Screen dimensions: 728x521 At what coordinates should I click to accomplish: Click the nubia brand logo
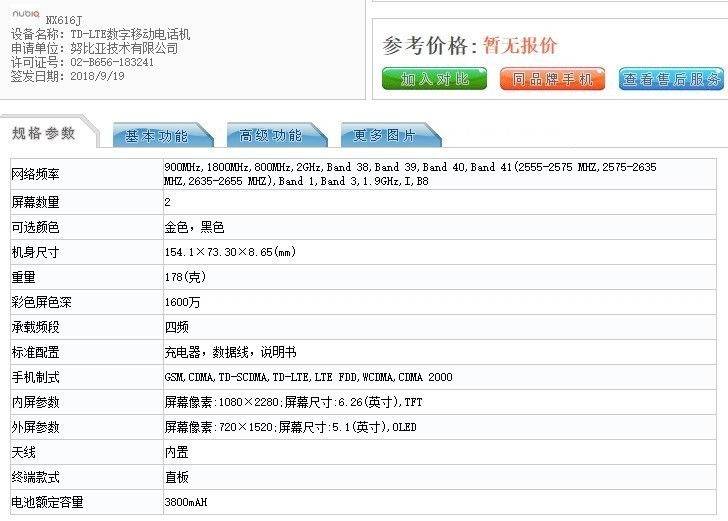(26, 13)
